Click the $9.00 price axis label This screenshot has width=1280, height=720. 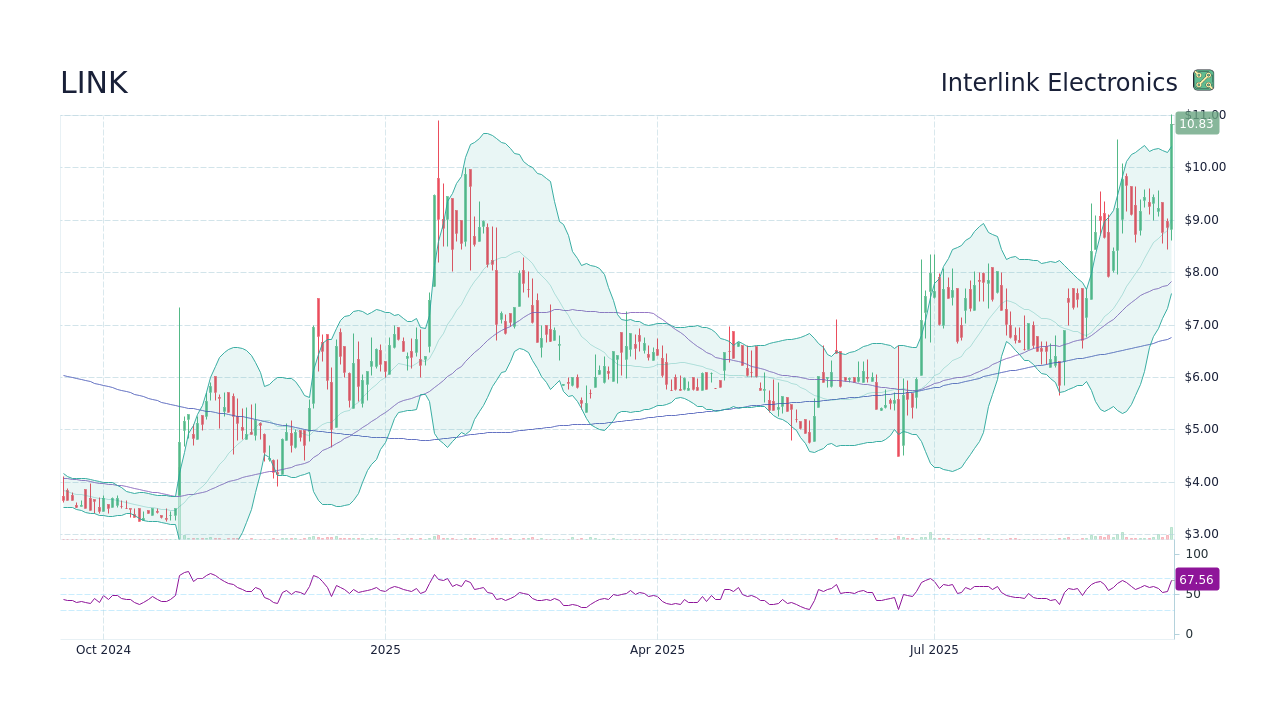point(1203,219)
